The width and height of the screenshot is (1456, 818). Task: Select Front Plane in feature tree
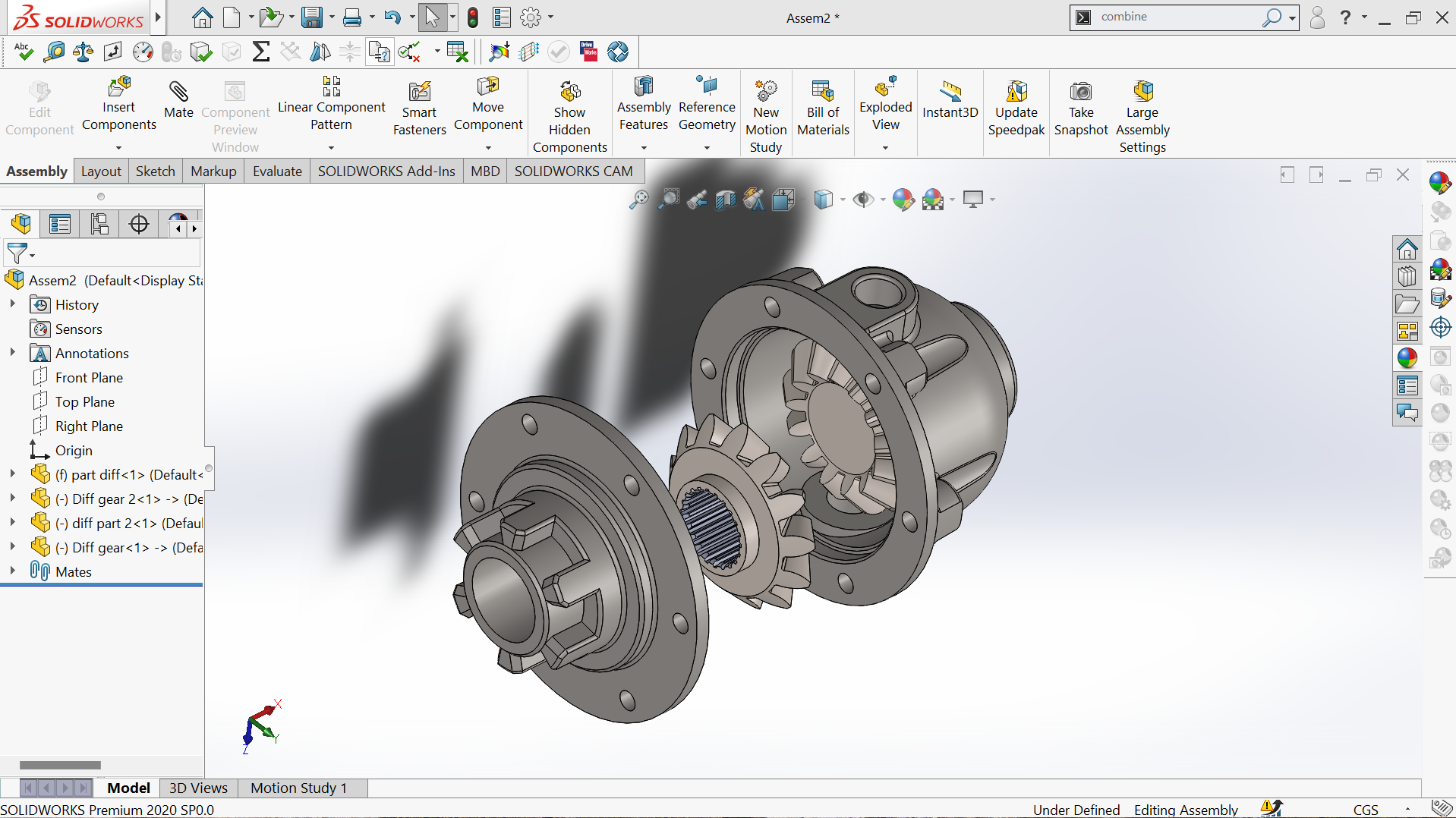pyautogui.click(x=89, y=377)
